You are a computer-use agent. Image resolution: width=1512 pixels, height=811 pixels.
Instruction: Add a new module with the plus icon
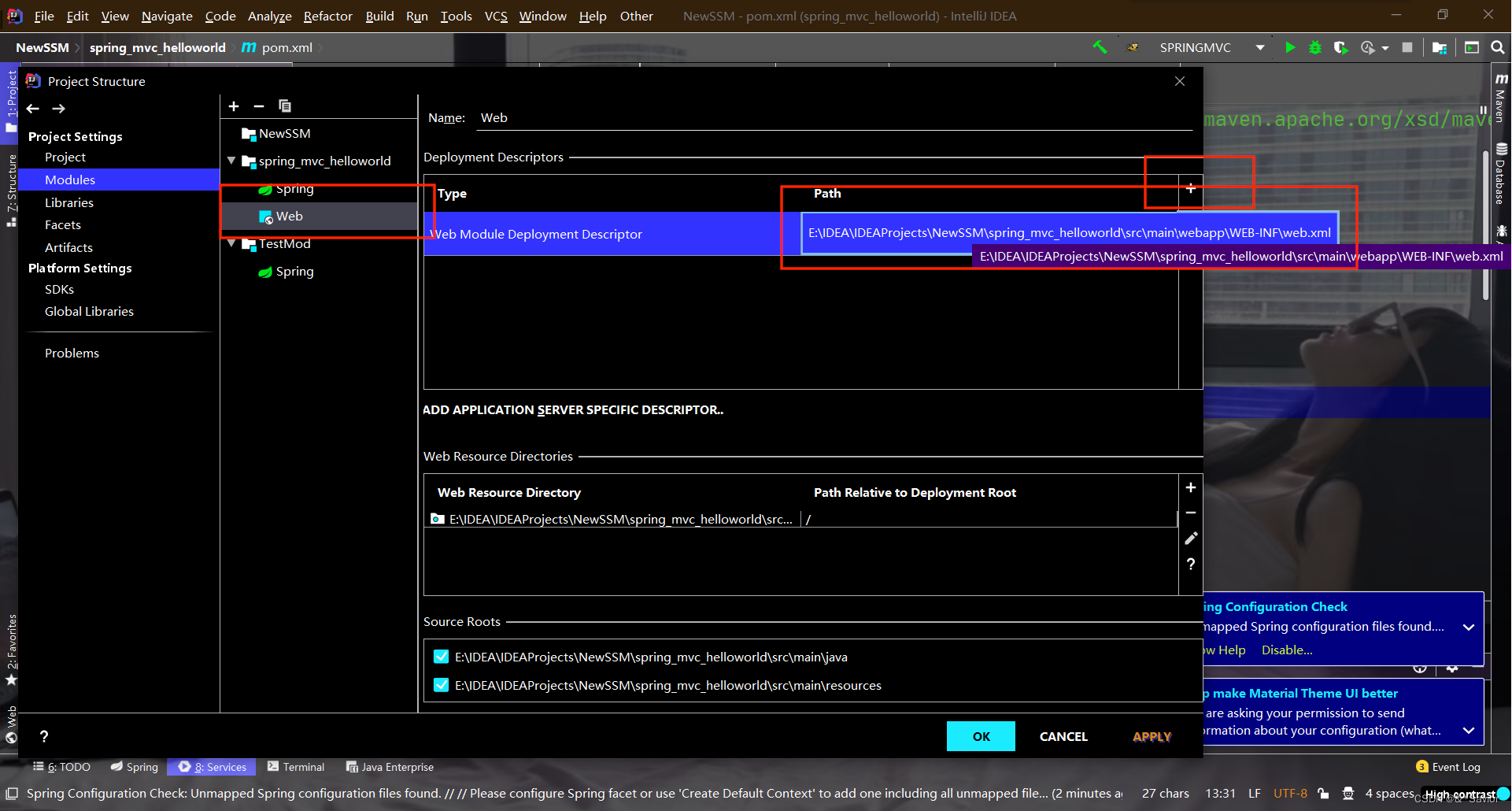coord(234,106)
